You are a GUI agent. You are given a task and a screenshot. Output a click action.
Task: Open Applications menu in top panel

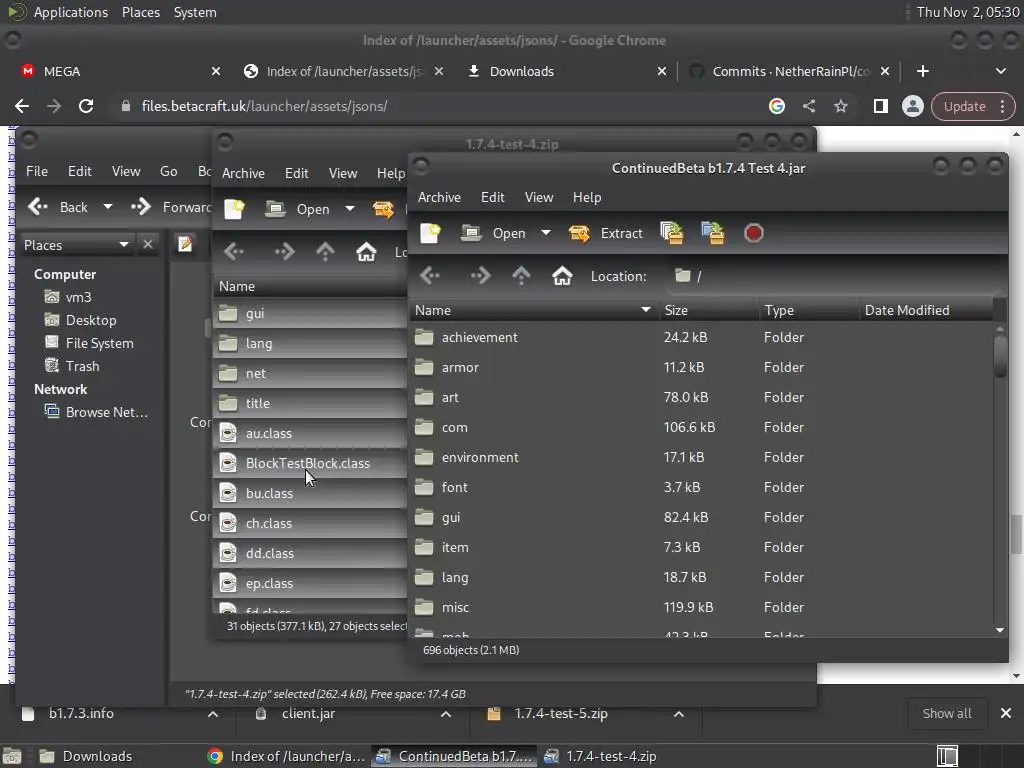pyautogui.click(x=71, y=12)
